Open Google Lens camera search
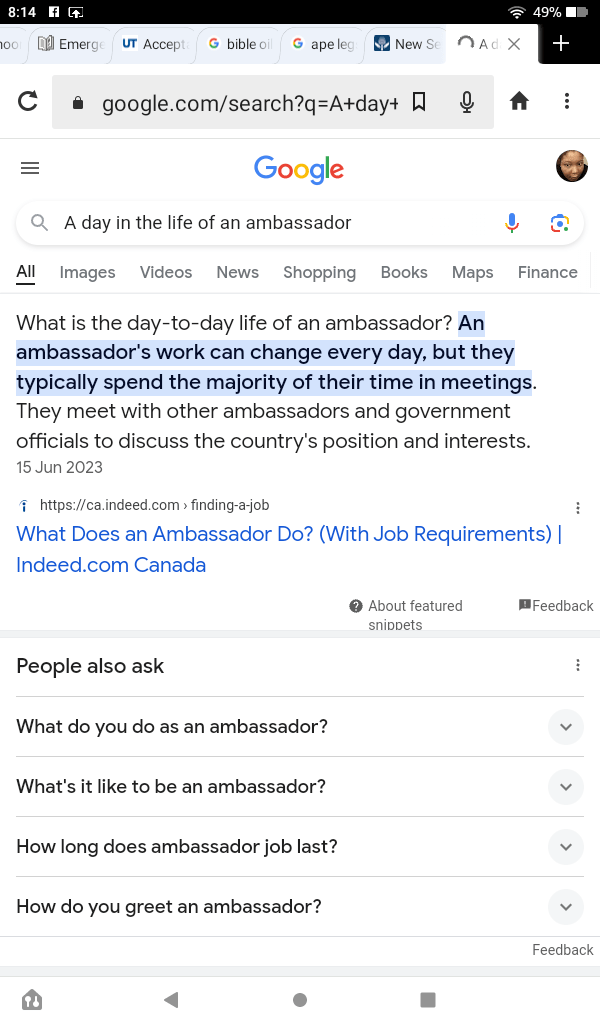Screen dimensions: 600x1024 point(560,223)
